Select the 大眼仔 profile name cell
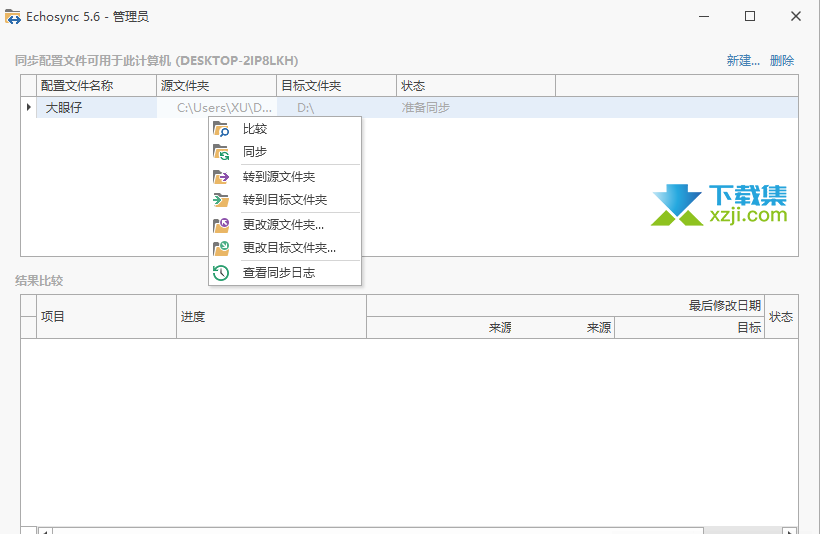This screenshot has height=534, width=820. click(97, 107)
